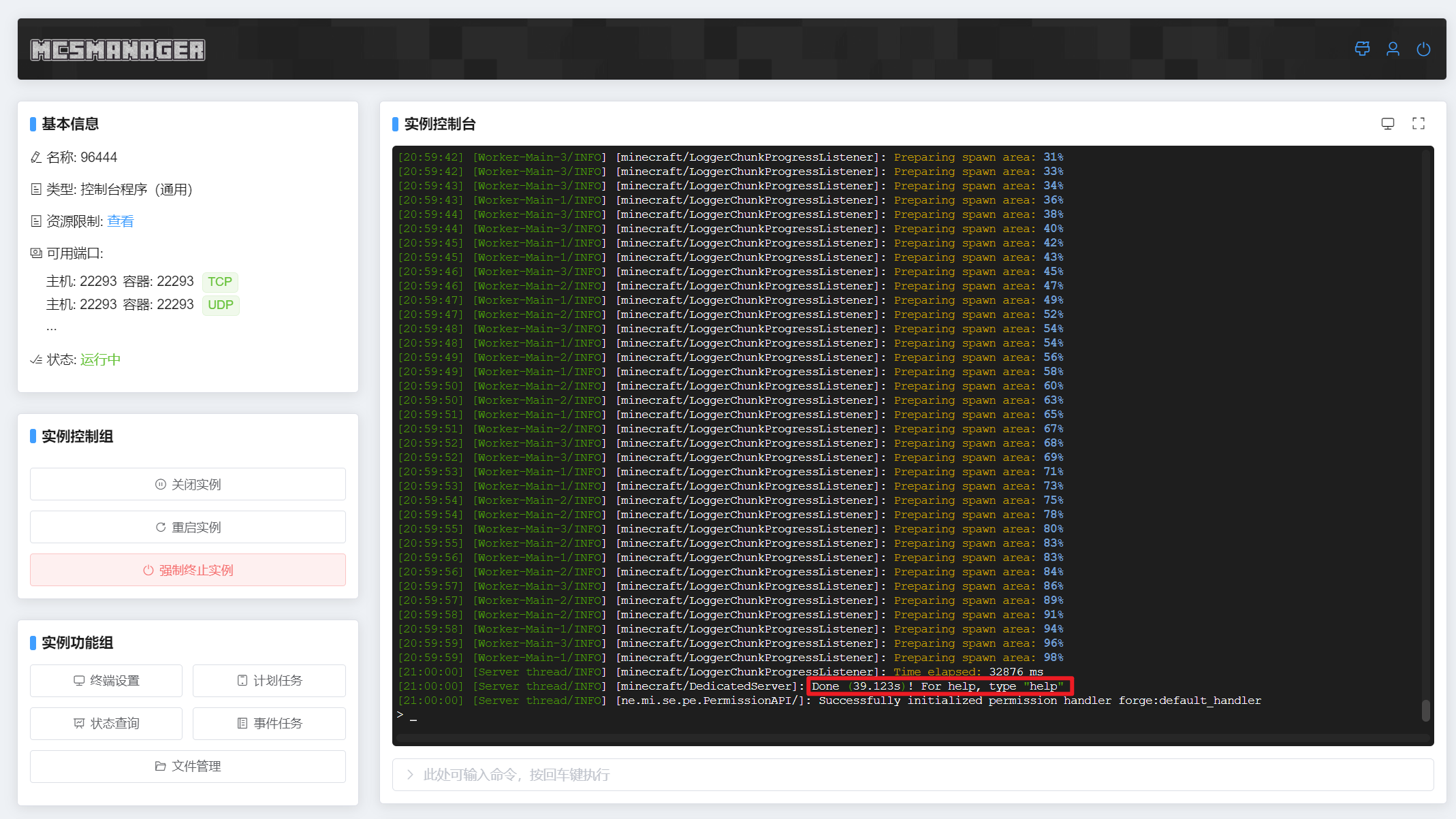Expand the port list ellipsis
1456x819 pixels.
click(52, 329)
